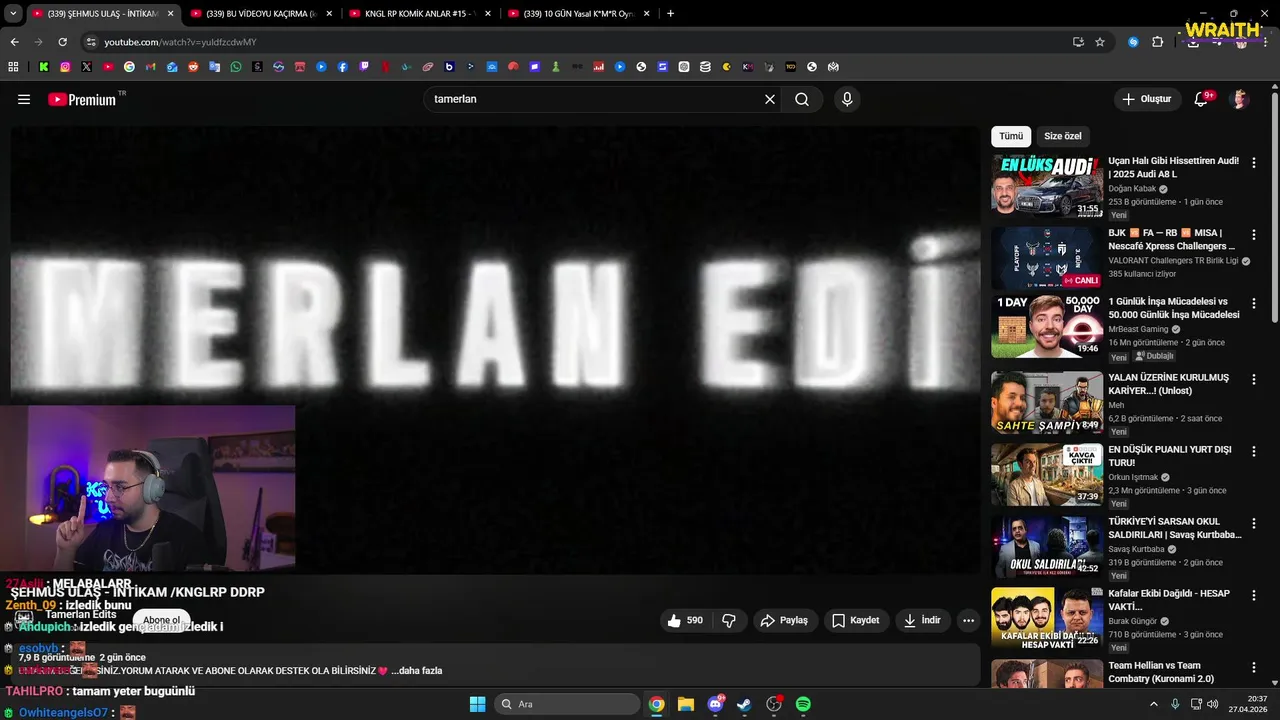
Task: Open the Instagram bookmark icon
Action: point(65,67)
